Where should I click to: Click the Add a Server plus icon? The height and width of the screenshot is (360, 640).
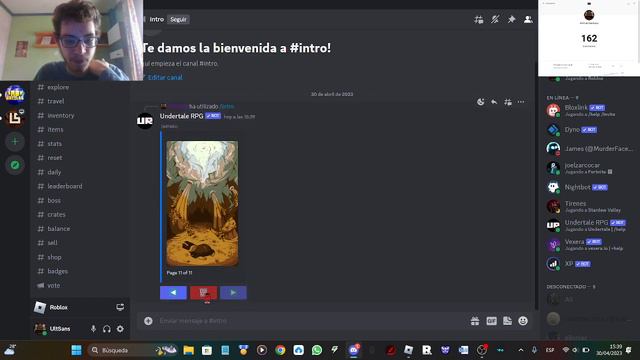15,142
